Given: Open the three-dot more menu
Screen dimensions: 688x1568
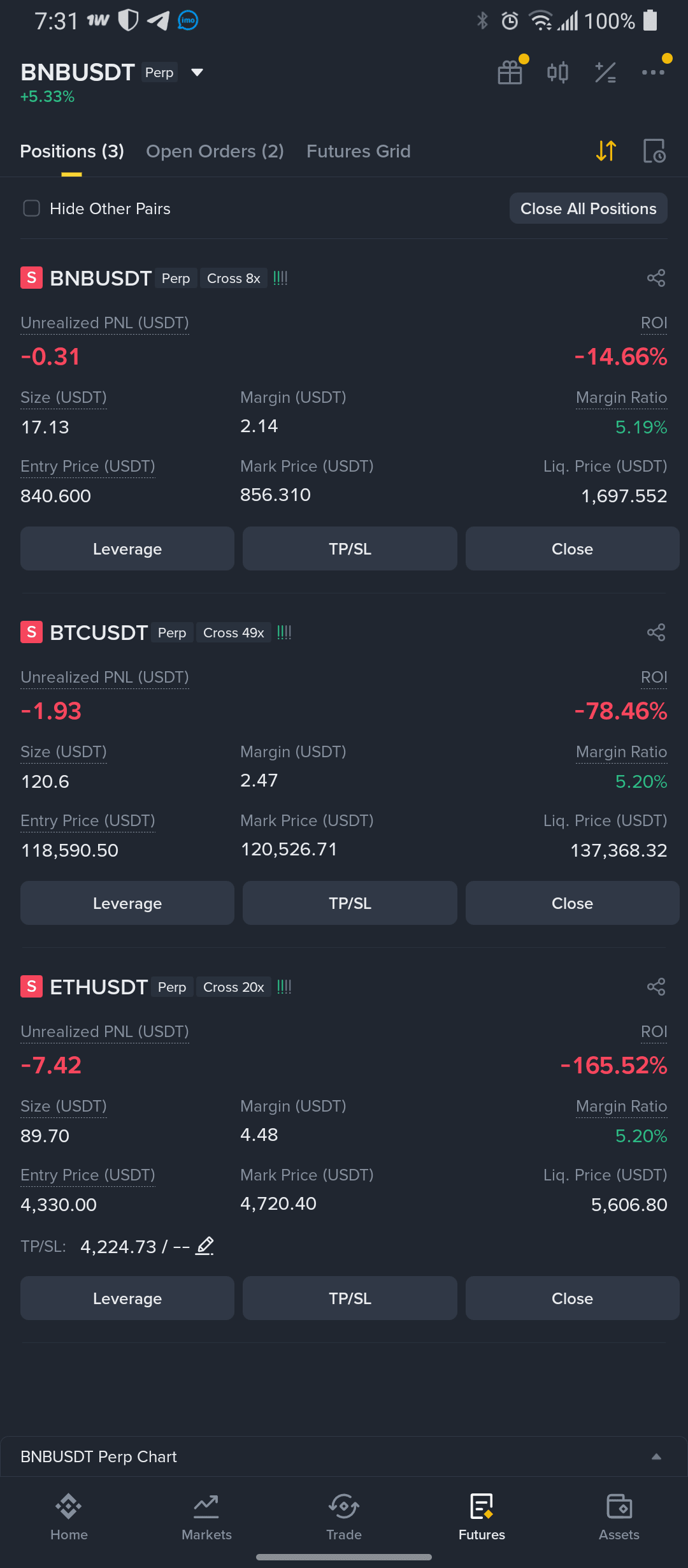Looking at the screenshot, I should point(653,72).
